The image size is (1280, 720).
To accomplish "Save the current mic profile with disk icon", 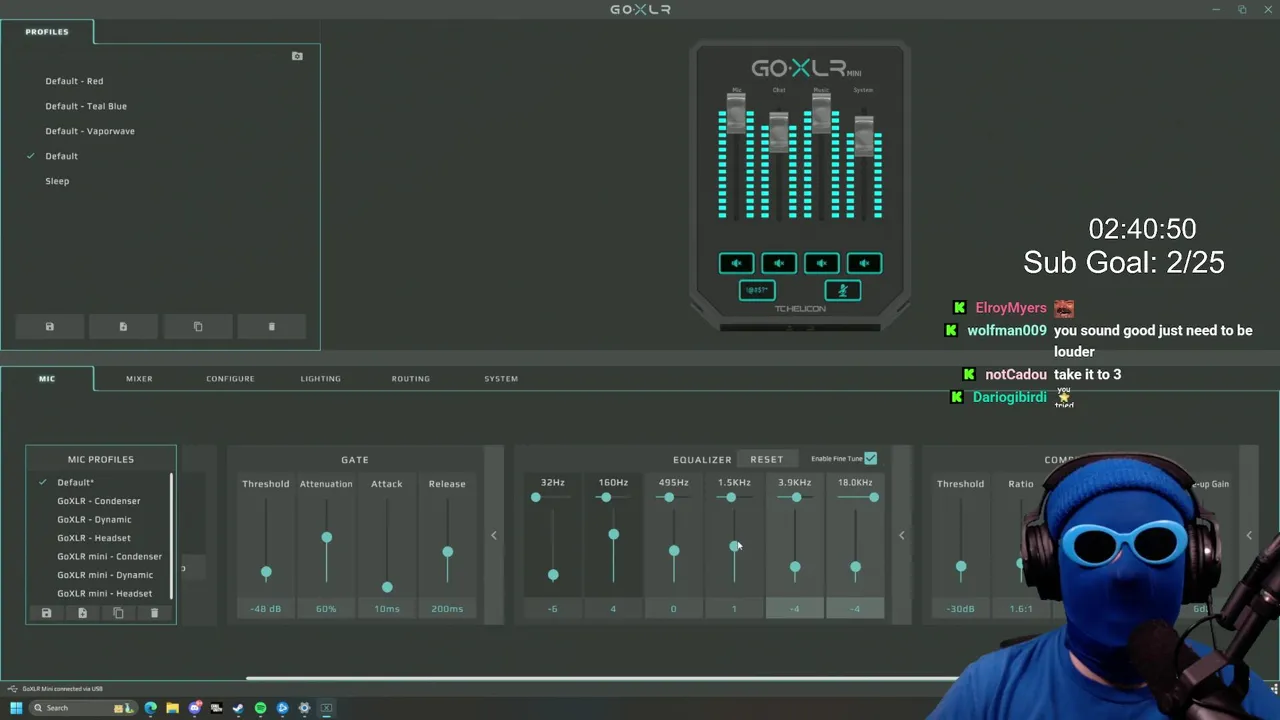I will [x=46, y=613].
